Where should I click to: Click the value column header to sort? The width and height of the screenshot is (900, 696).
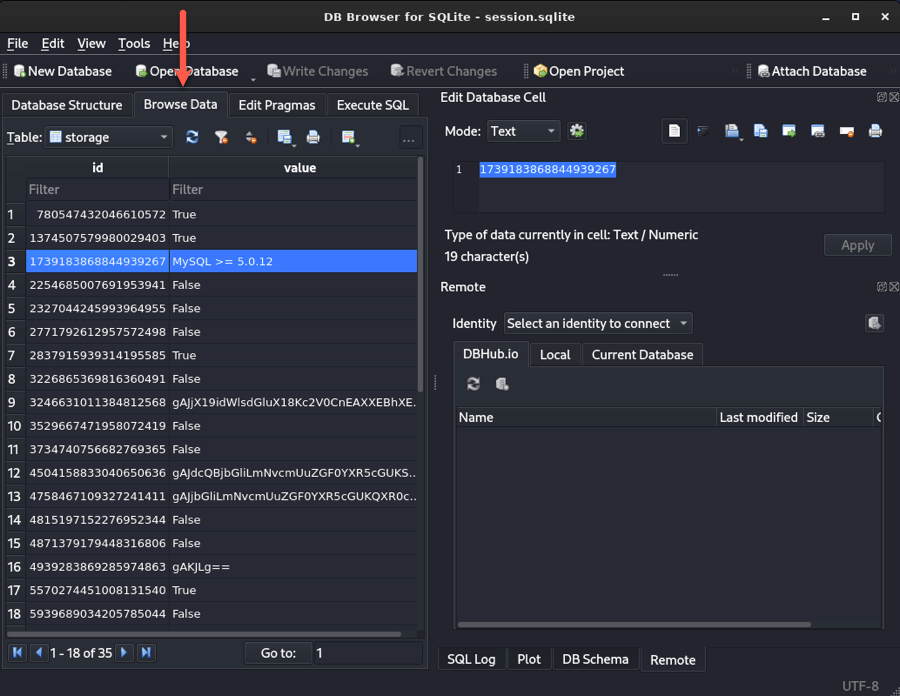[293, 168]
